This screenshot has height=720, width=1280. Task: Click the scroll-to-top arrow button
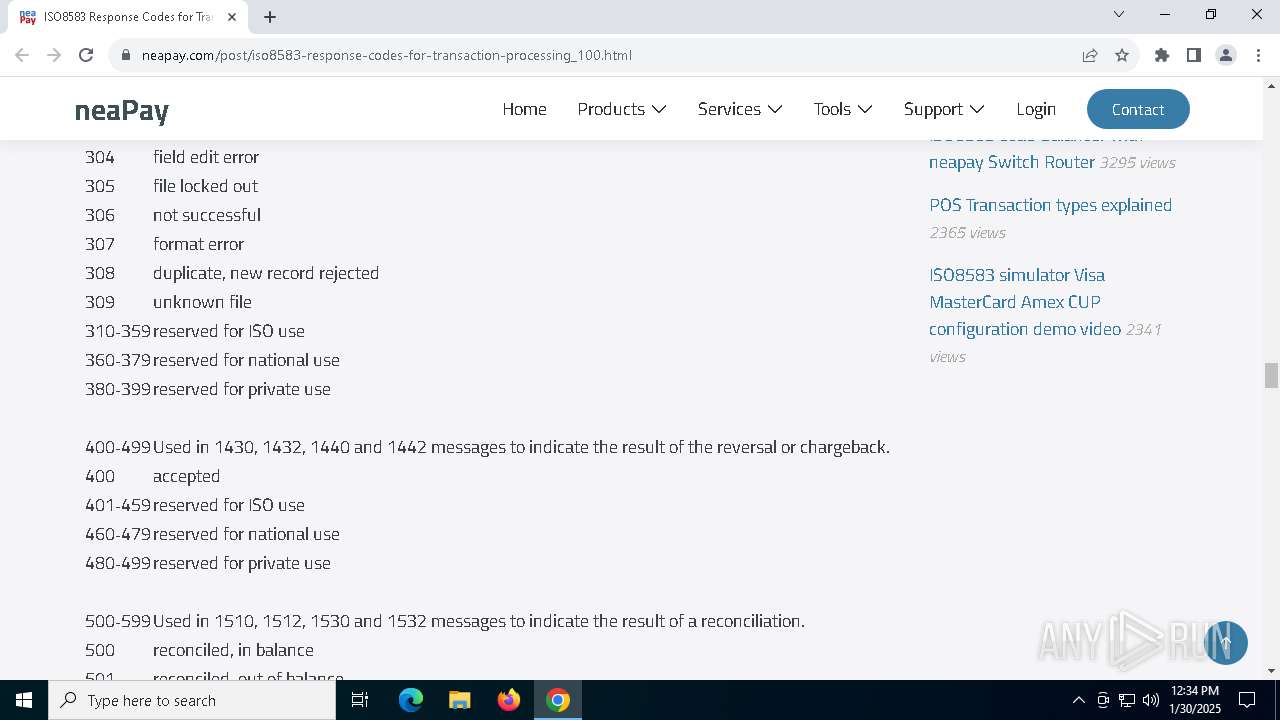click(x=1226, y=643)
